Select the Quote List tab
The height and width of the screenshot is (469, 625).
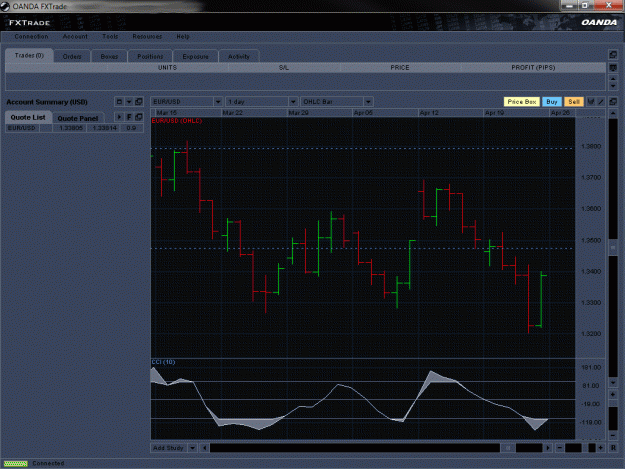[28, 117]
